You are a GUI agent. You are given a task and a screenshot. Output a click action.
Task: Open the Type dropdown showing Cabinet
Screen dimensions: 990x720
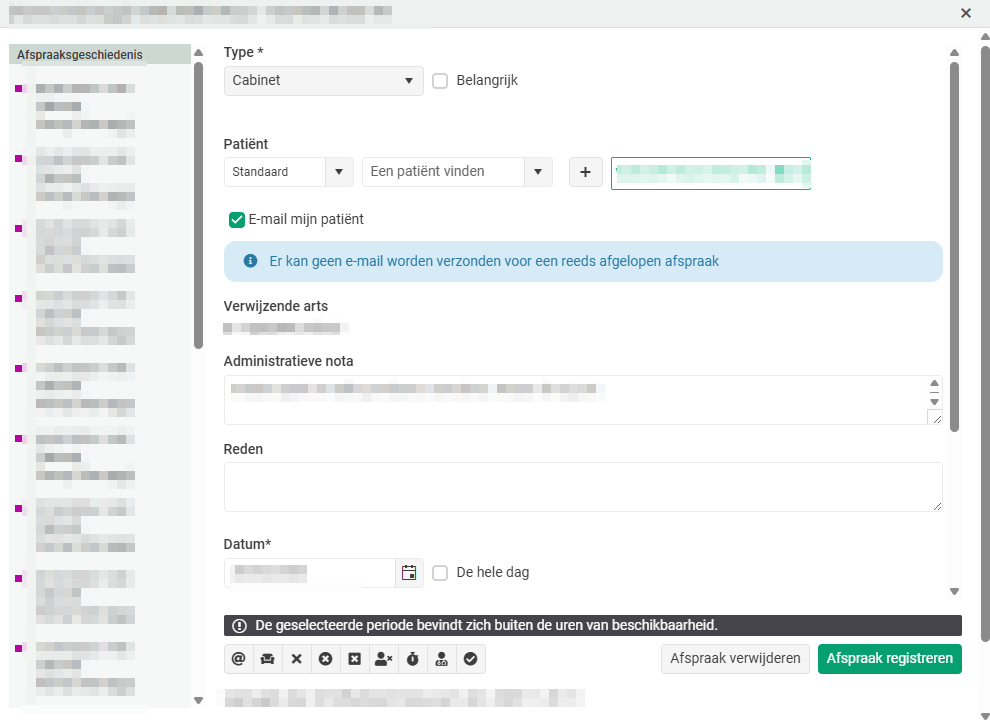[x=323, y=81]
